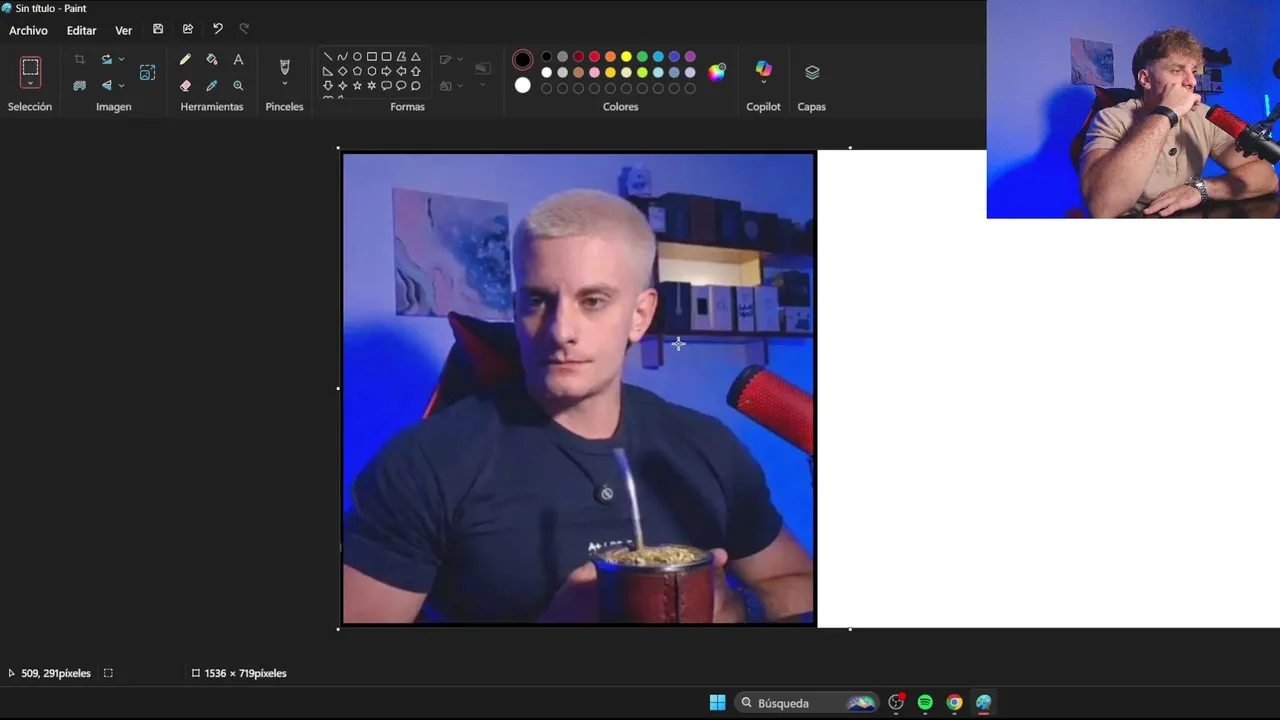Screen dimensions: 1280x720
Task: Click the Share icon next to Save
Action: tap(188, 29)
